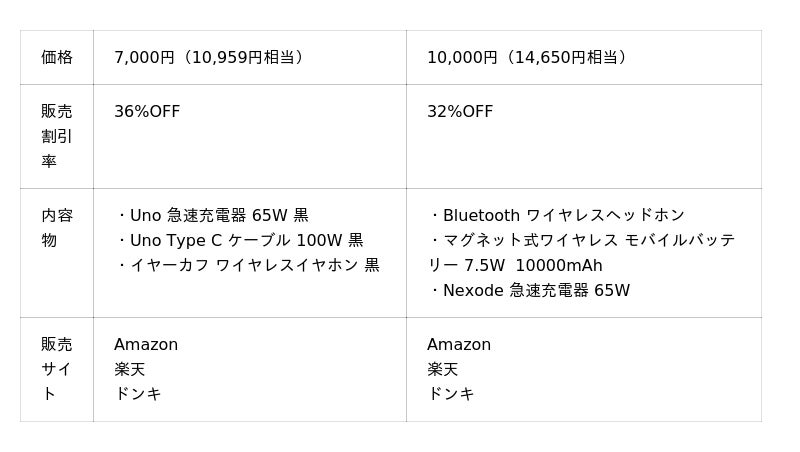Viewport: 800px width, 452px height.
Task: Click the 価格 row header cell
Action: click(57, 57)
